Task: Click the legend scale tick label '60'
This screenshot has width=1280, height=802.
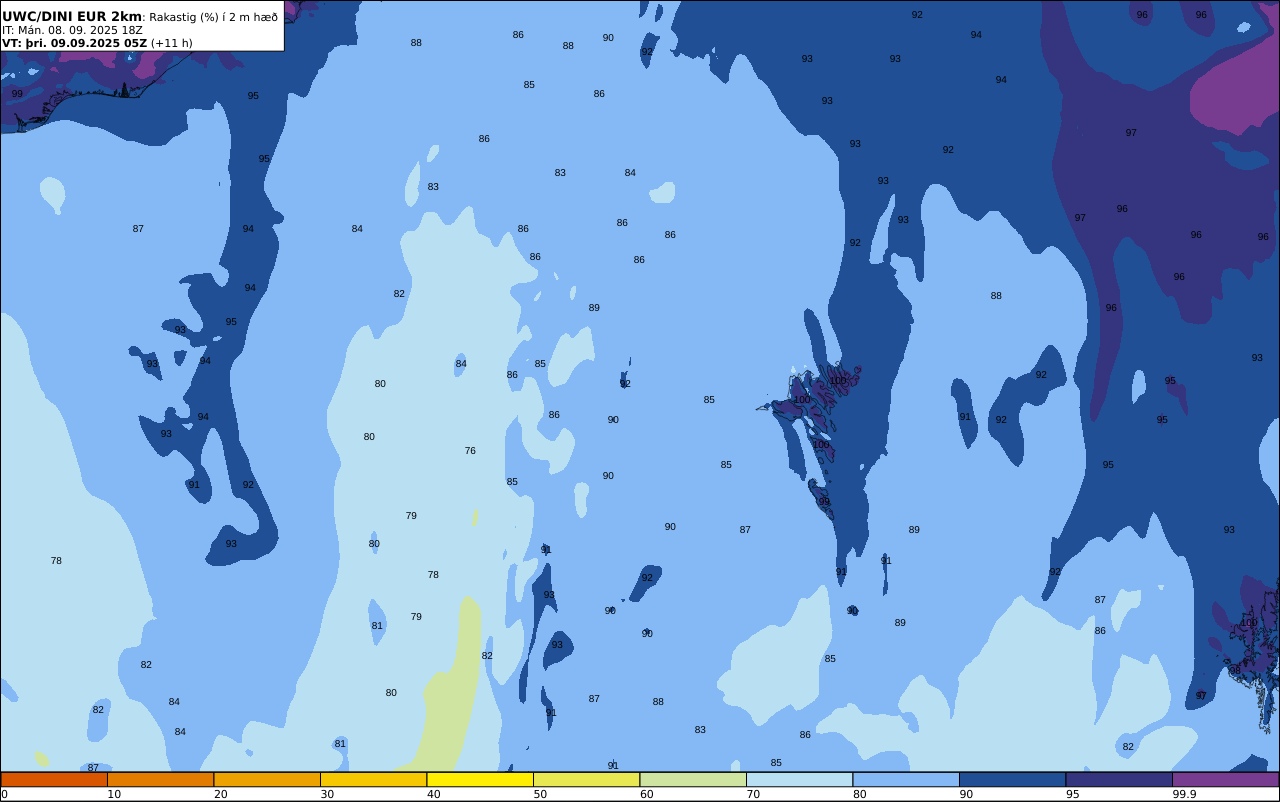Action: click(x=647, y=794)
